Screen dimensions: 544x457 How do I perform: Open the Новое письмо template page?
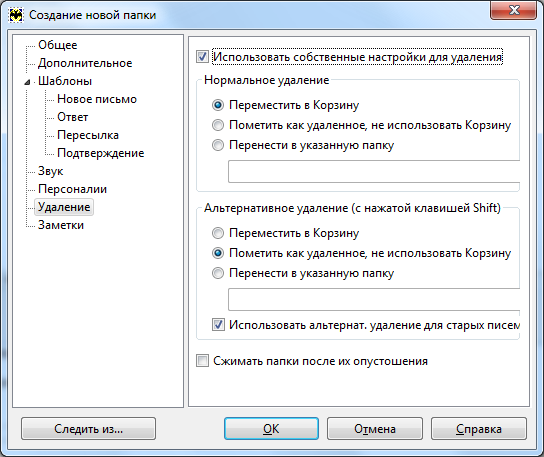[x=97, y=99]
